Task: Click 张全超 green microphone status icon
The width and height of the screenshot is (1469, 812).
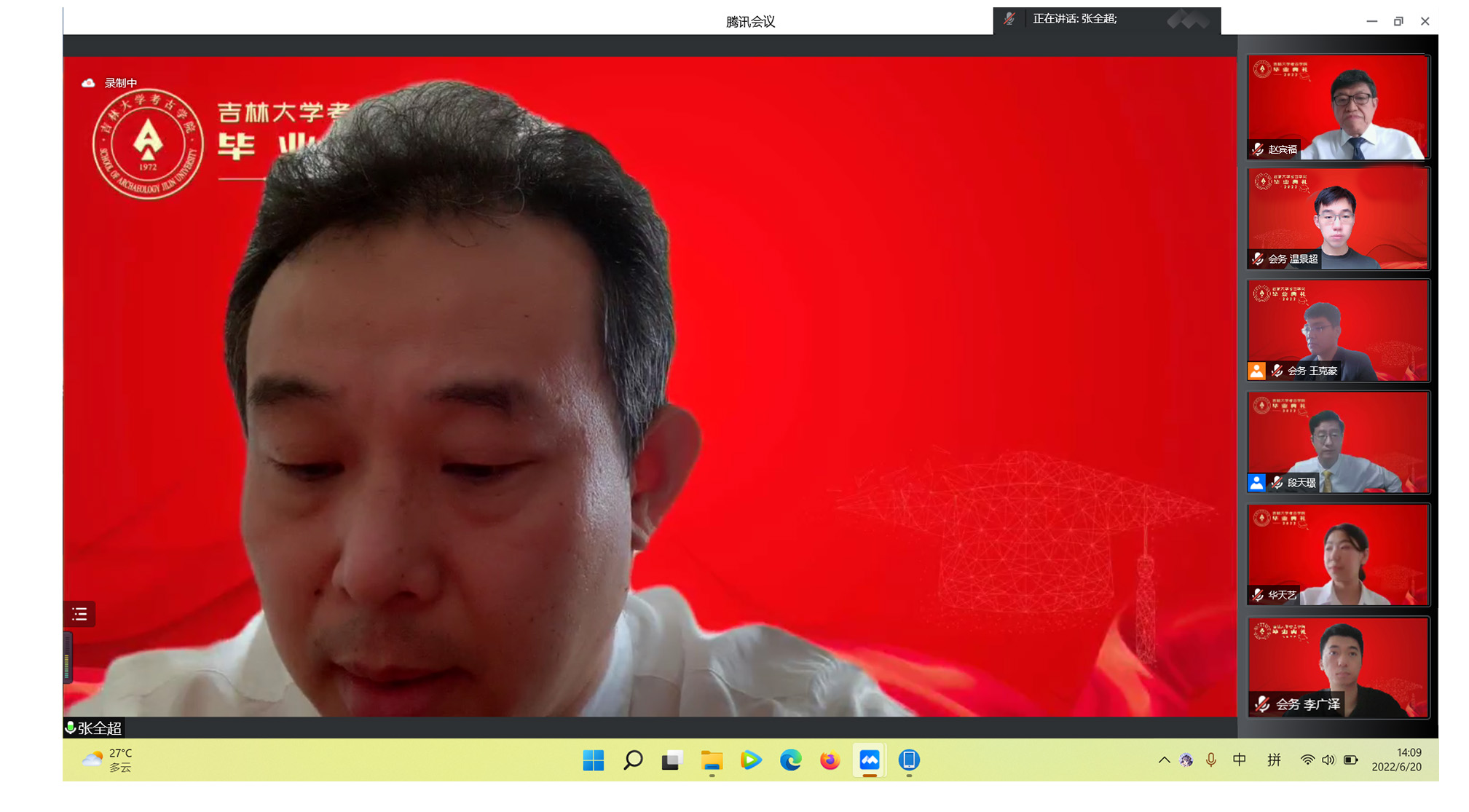Action: pos(71,728)
